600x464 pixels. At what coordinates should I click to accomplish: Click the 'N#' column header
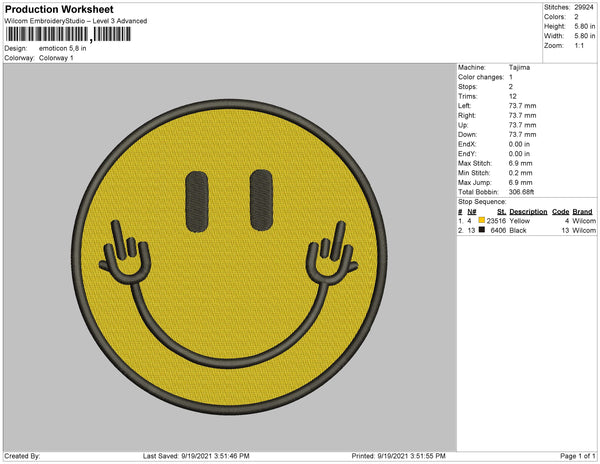pos(472,212)
